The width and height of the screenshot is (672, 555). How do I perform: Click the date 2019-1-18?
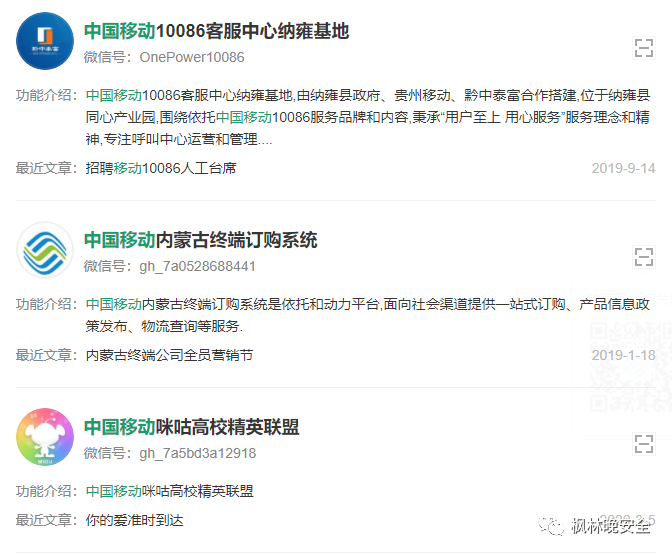[623, 355]
